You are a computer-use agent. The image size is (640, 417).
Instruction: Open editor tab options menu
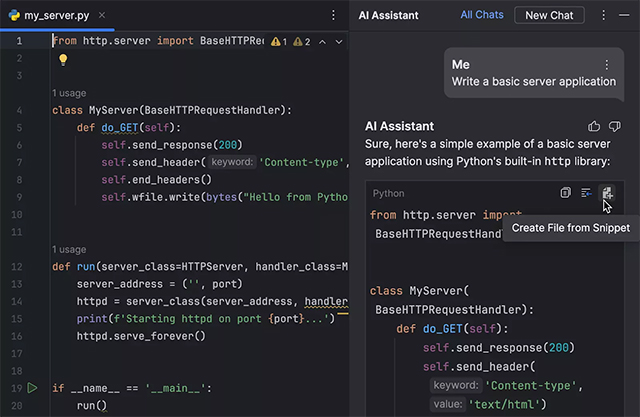pos(333,16)
